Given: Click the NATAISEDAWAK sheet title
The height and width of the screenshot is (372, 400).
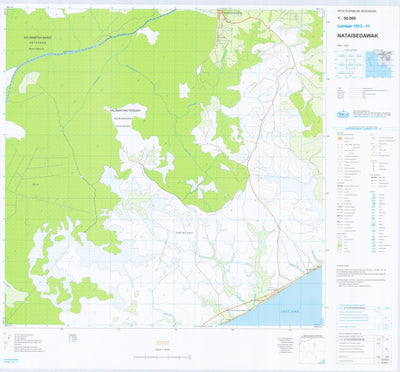Looking at the screenshot, I should (x=358, y=36).
